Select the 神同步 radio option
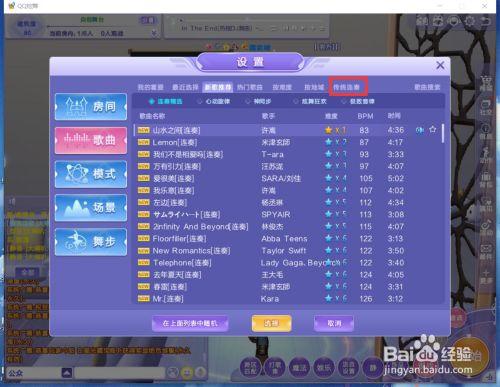 click(258, 101)
